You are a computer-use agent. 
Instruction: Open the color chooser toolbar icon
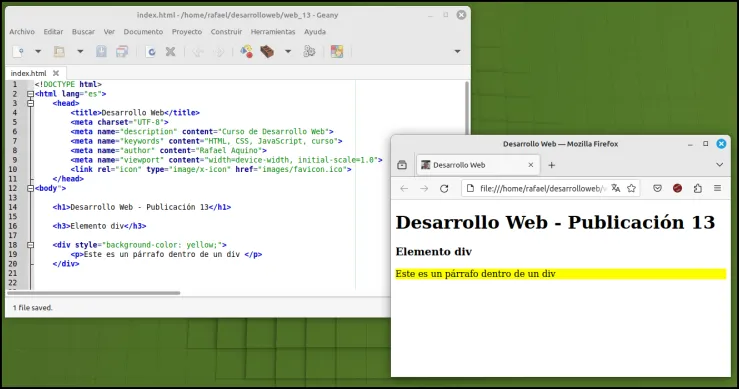[x=337, y=51]
